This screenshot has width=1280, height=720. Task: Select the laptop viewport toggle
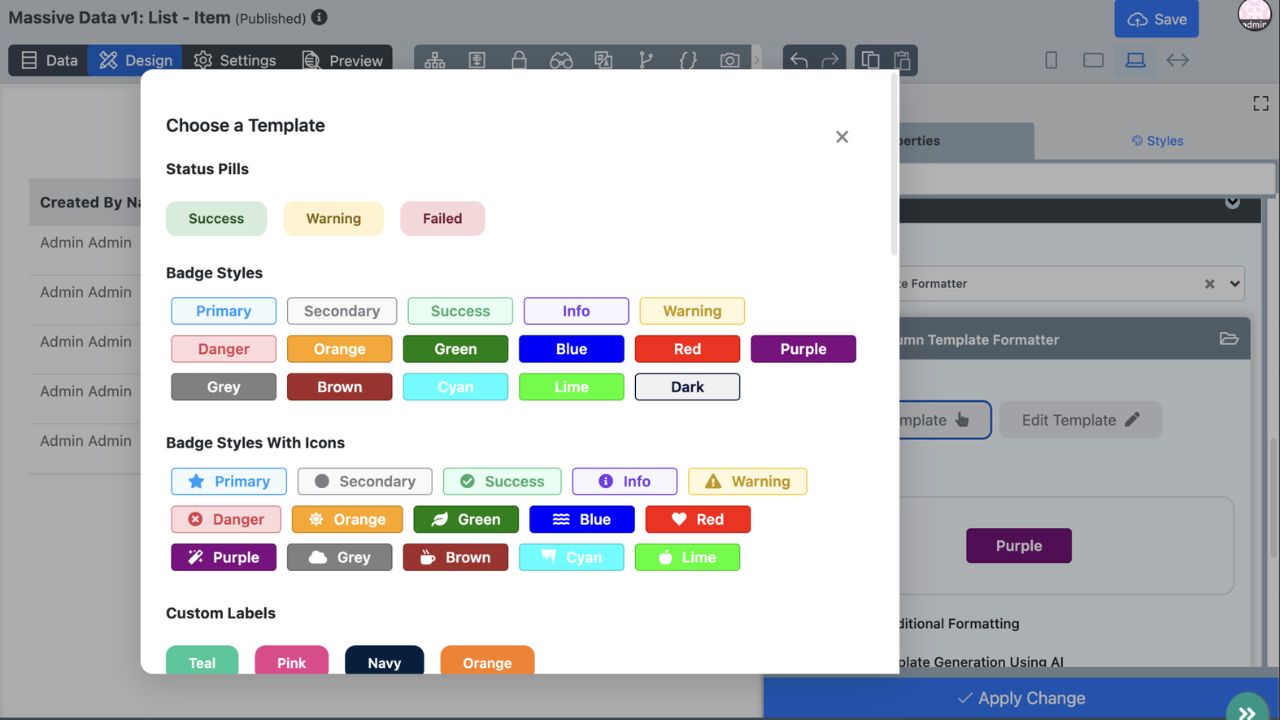1135,60
